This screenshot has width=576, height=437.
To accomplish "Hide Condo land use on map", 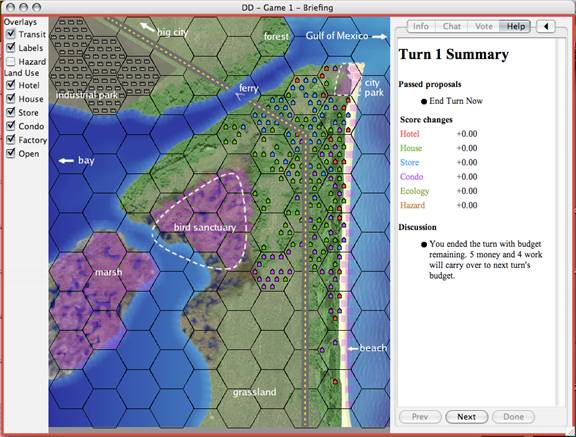I will tap(11, 126).
